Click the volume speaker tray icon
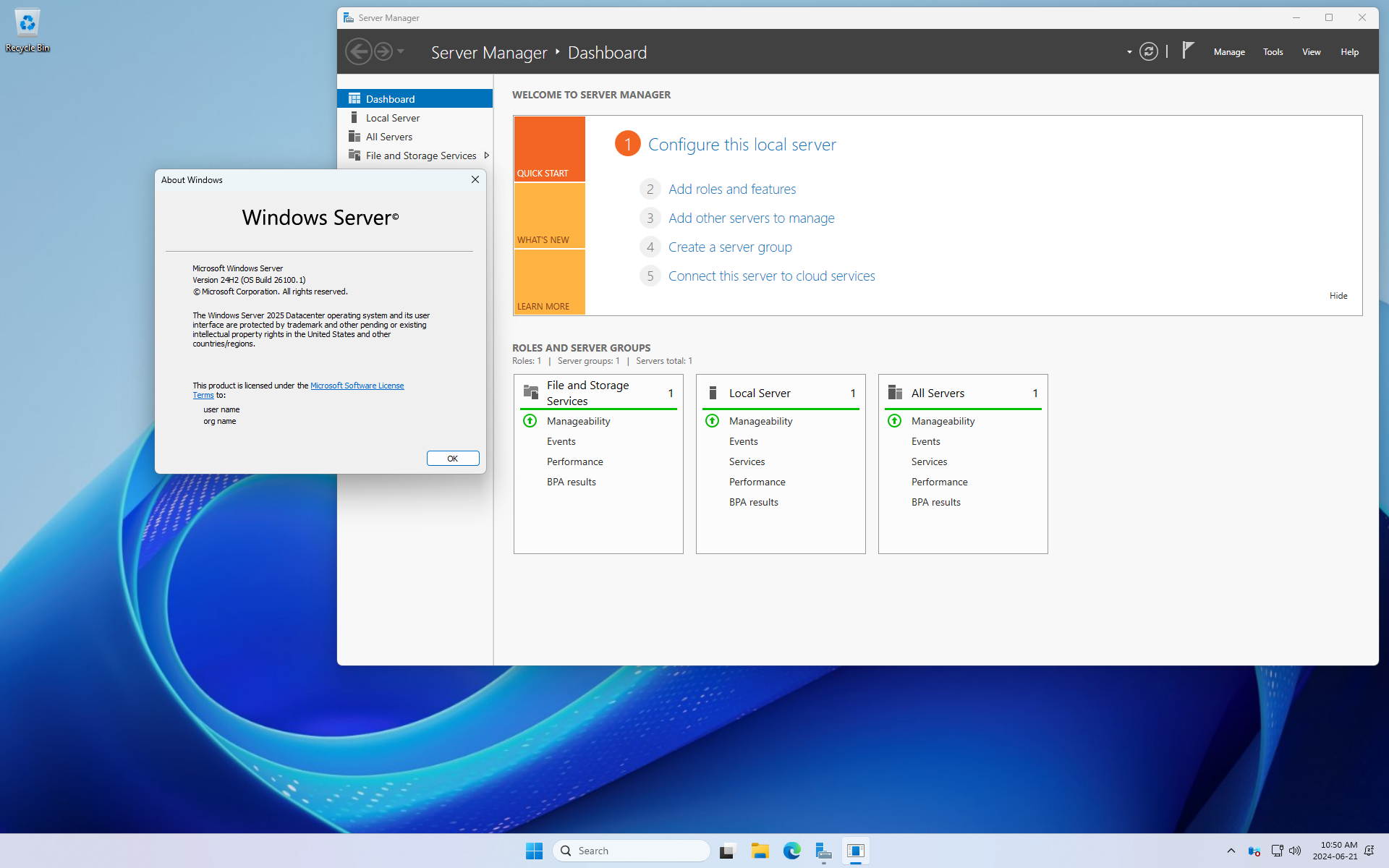 click(x=1295, y=851)
